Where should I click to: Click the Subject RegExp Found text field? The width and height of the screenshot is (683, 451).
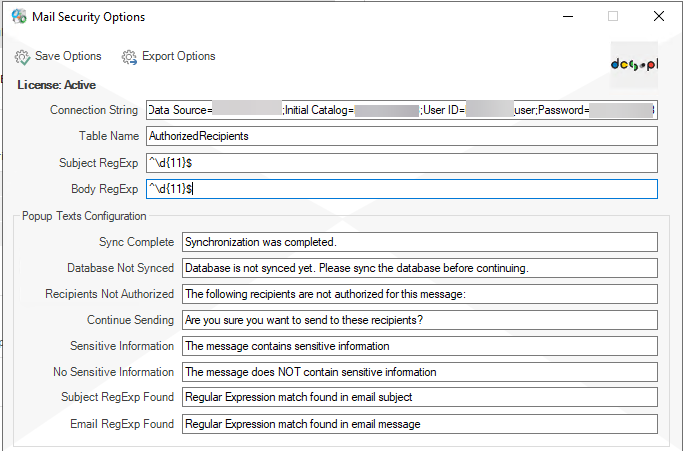(x=420, y=397)
